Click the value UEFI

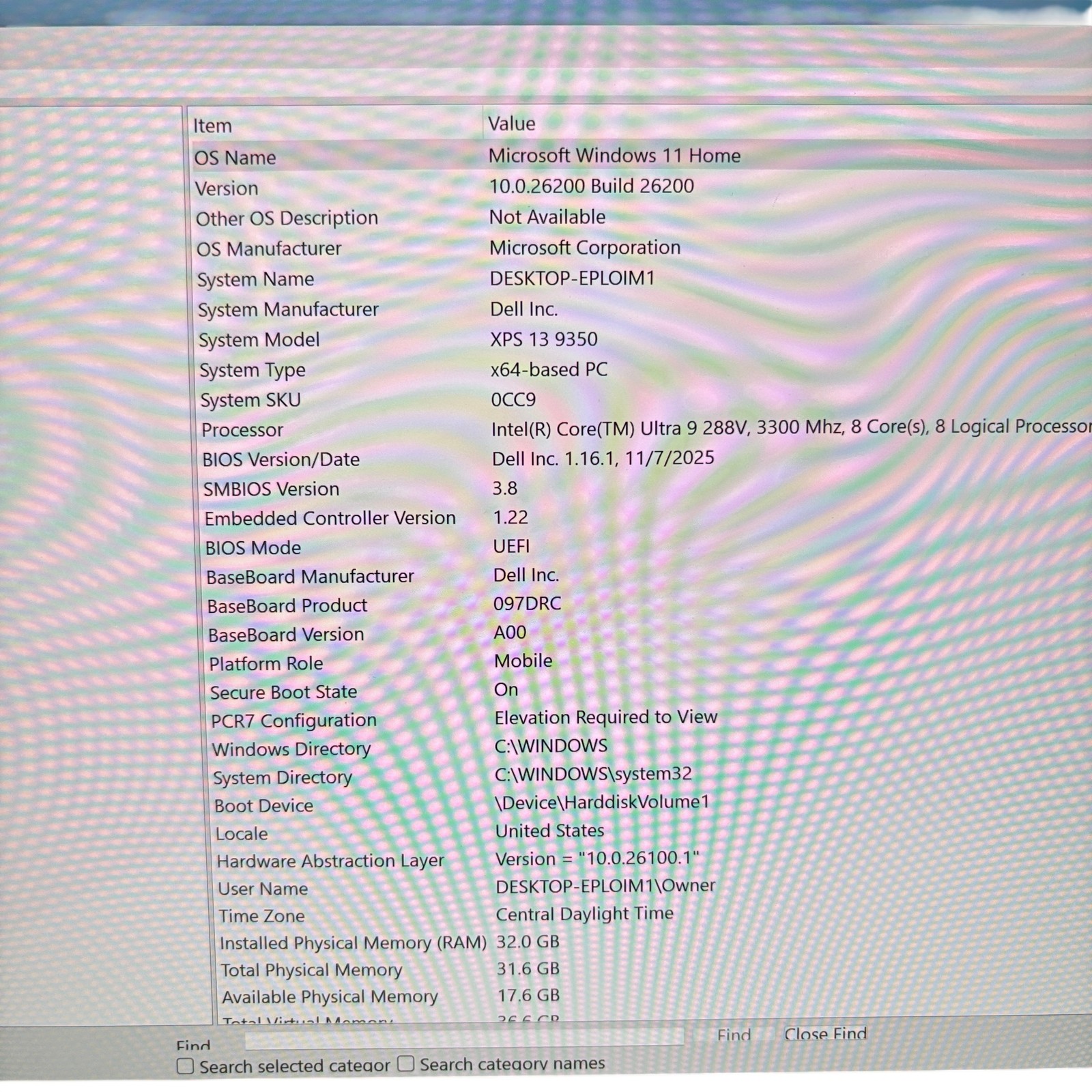click(511, 546)
